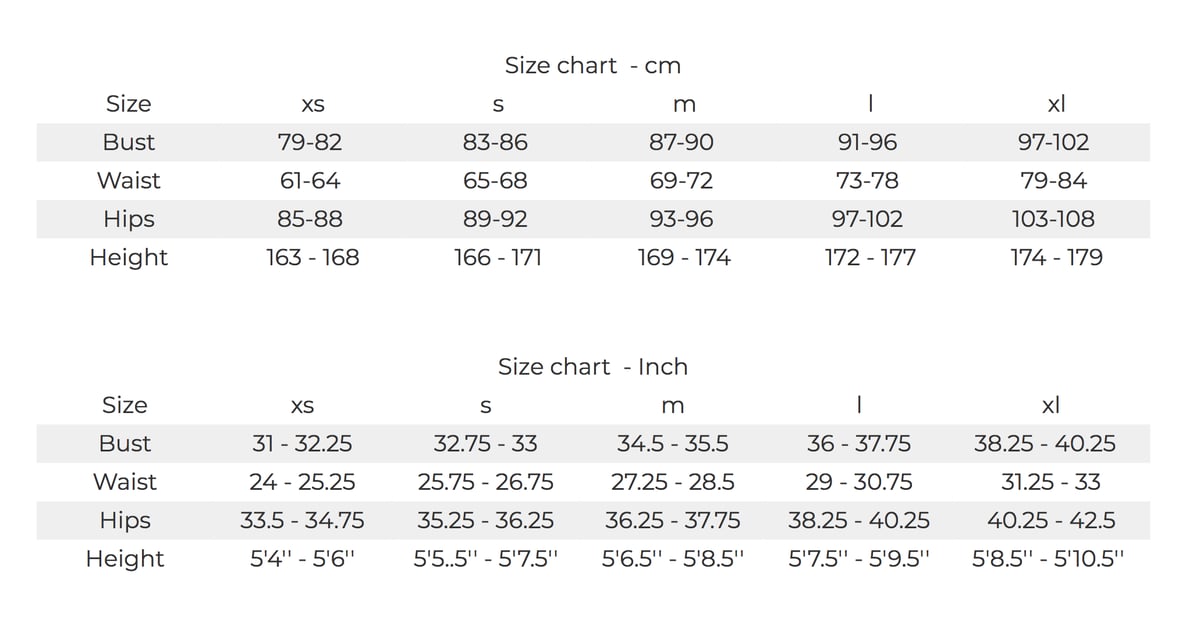Screen dimensions: 1200x619
Task: Click the 5'7.5'' - 5'9.5'' height value
Action: pyautogui.click(x=859, y=559)
